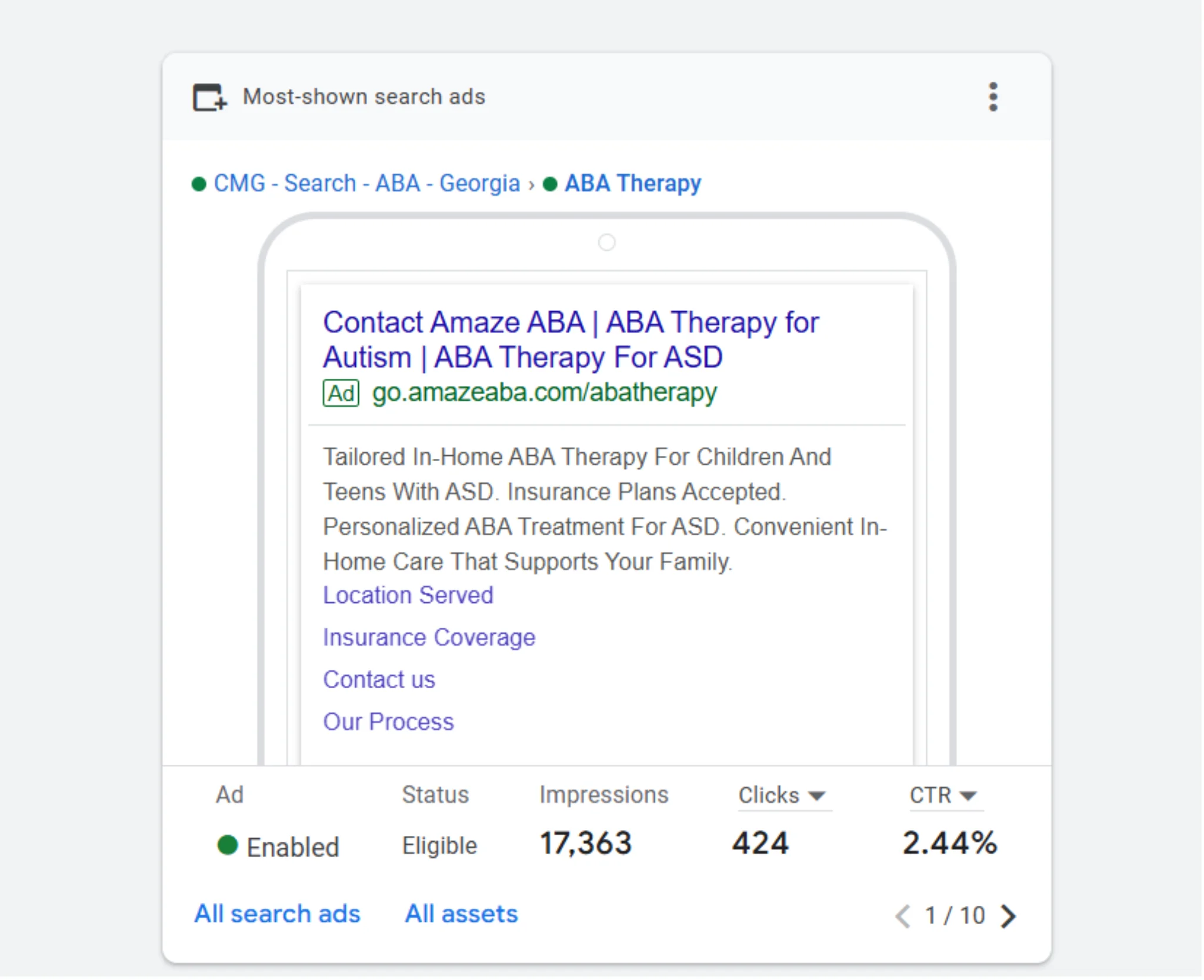
Task: Open the CMG - Search - ABA - Georgia campaign
Action: click(x=366, y=184)
